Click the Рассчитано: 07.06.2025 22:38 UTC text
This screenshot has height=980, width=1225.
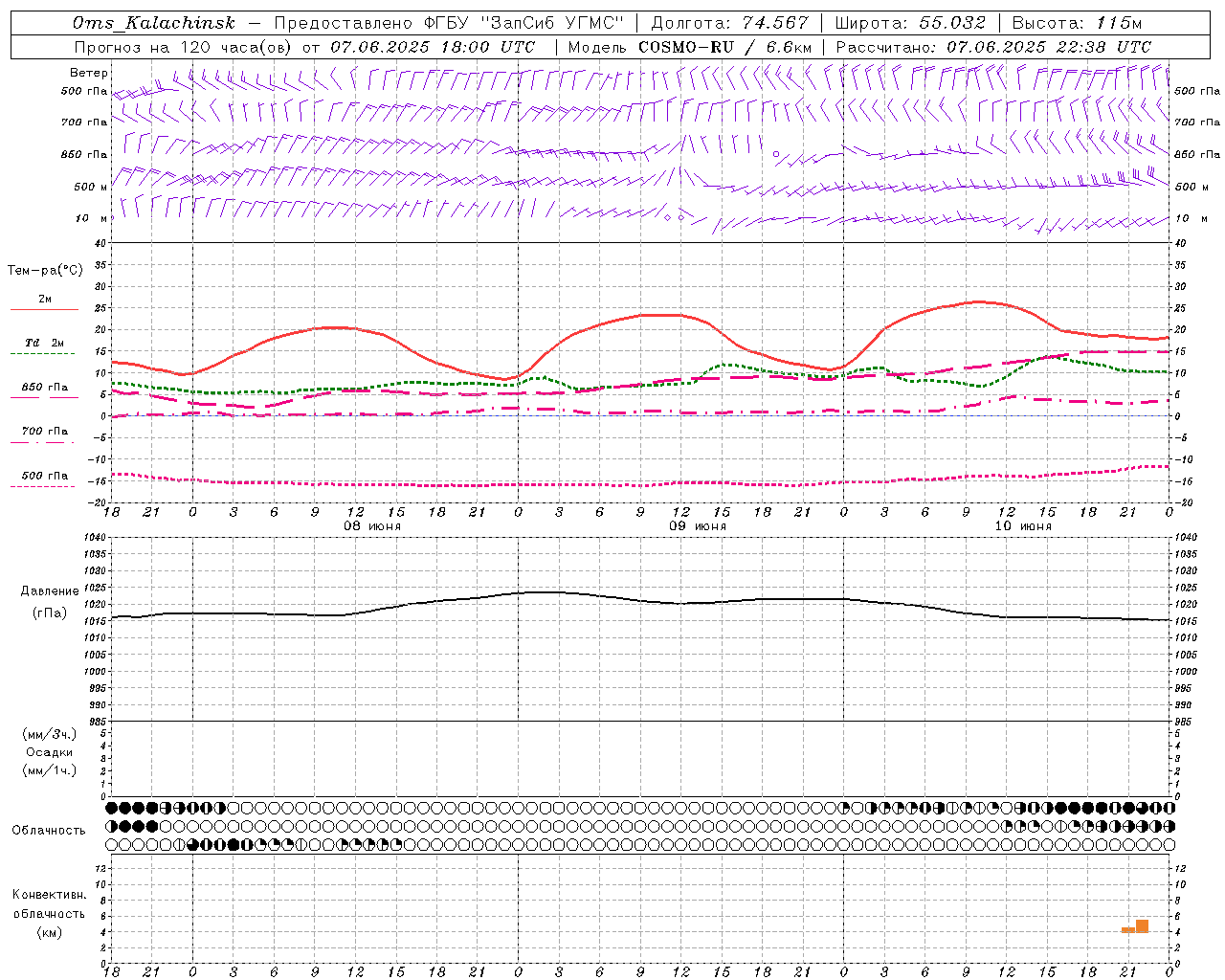(993, 47)
